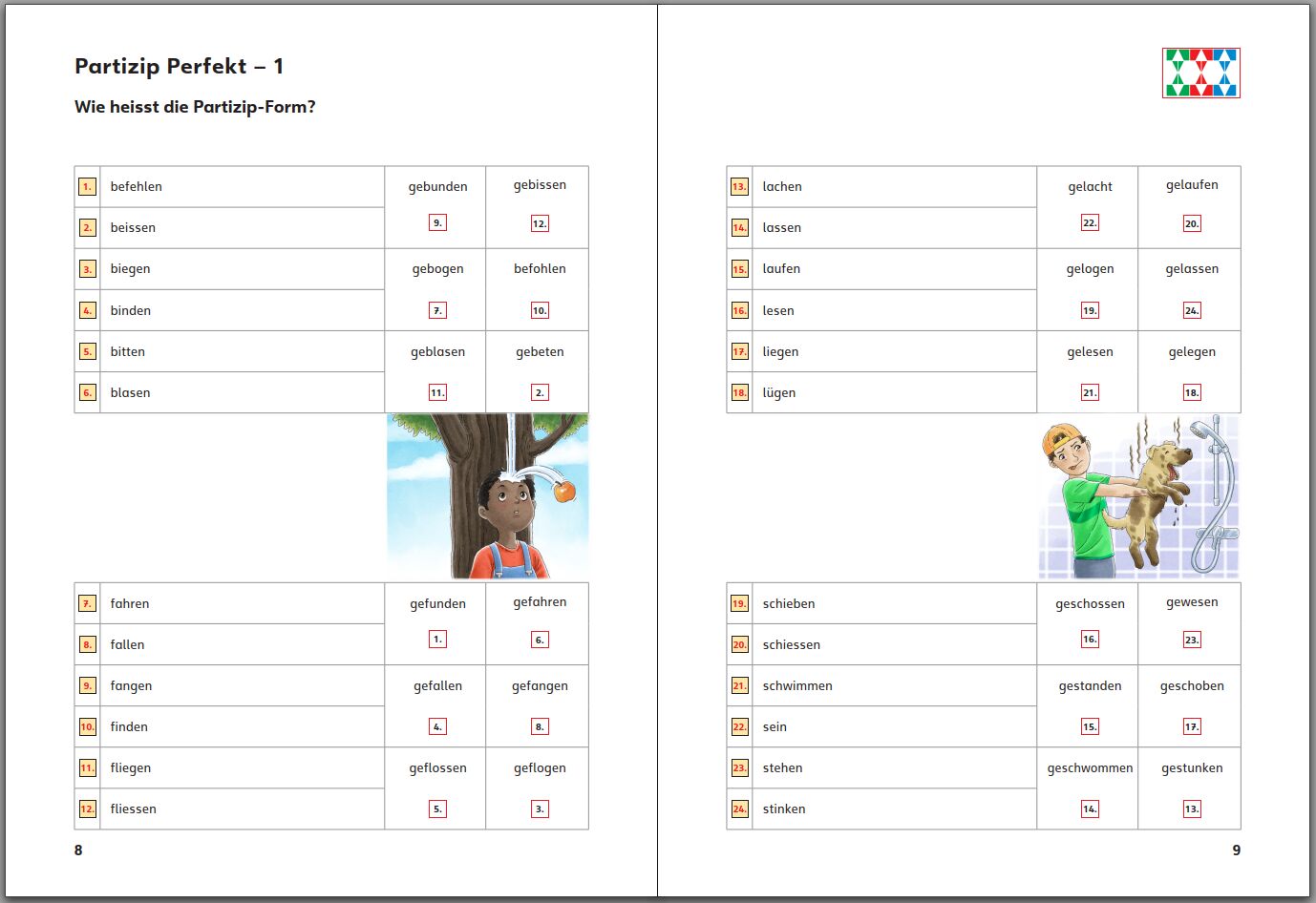Select the answer box below "geflogen"
1316x903 pixels.
[x=540, y=809]
